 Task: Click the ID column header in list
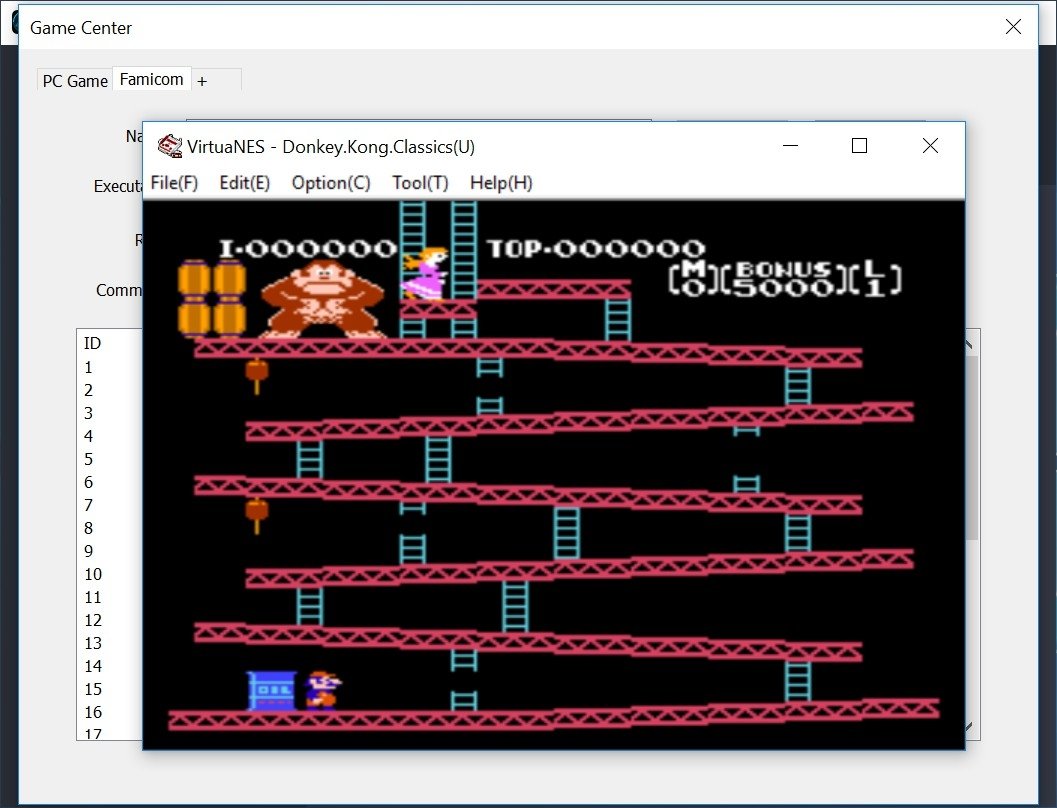pyautogui.click(x=92, y=344)
